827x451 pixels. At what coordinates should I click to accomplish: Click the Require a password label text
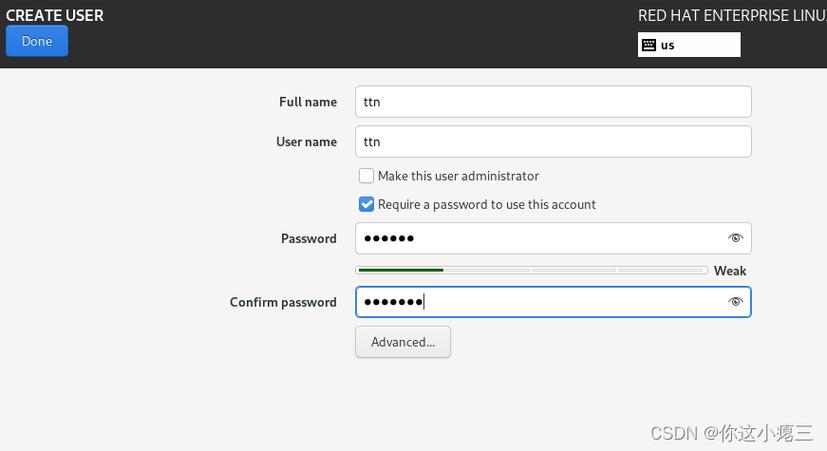click(487, 204)
